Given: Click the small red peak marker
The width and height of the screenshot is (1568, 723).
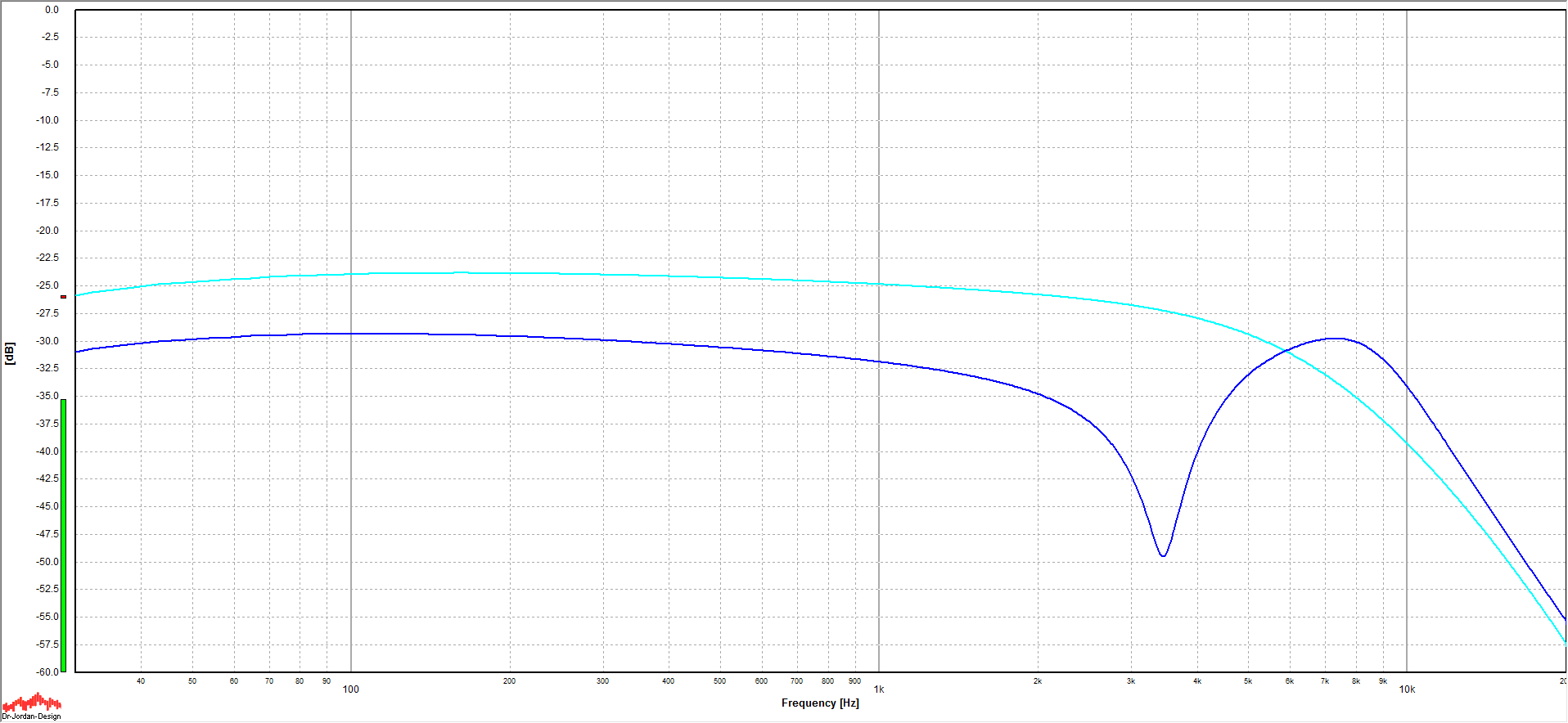Looking at the screenshot, I should [63, 297].
